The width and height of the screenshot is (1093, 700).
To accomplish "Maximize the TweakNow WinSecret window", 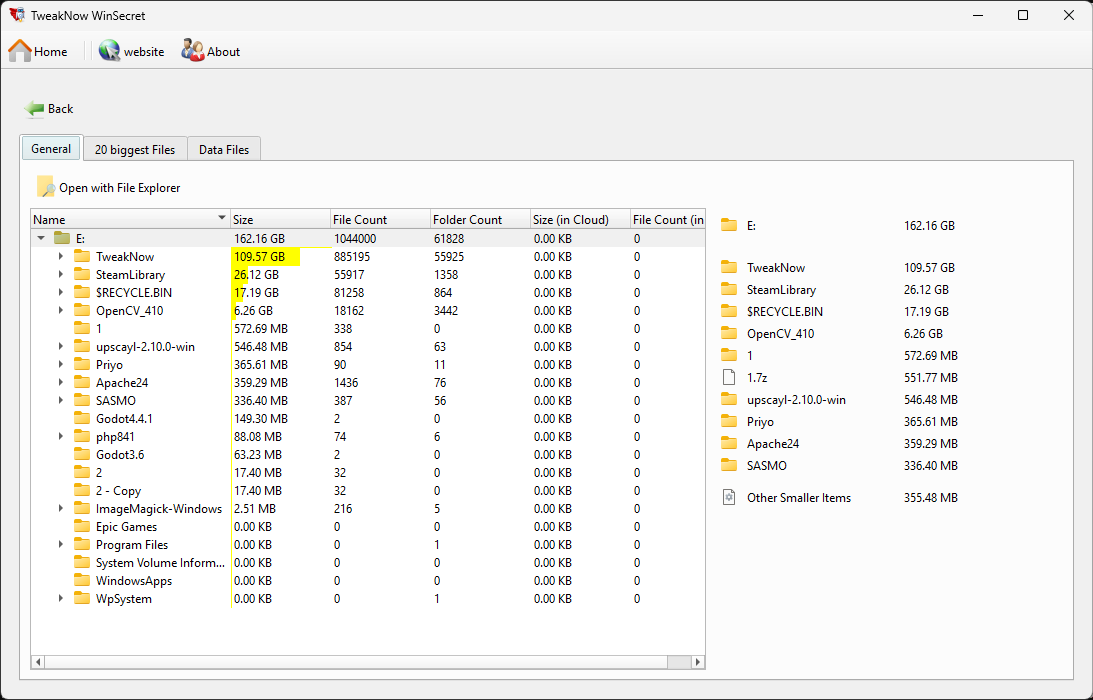I will (1023, 15).
